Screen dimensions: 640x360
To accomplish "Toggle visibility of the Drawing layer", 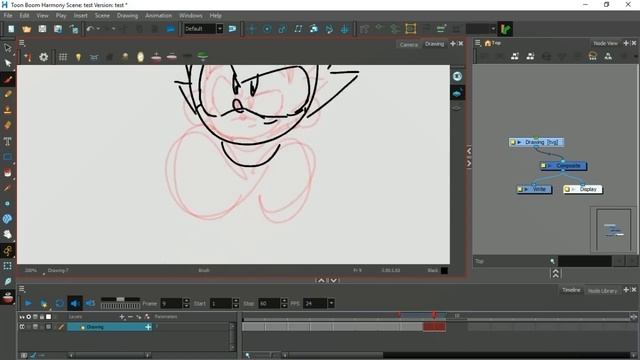I will [x=22, y=327].
